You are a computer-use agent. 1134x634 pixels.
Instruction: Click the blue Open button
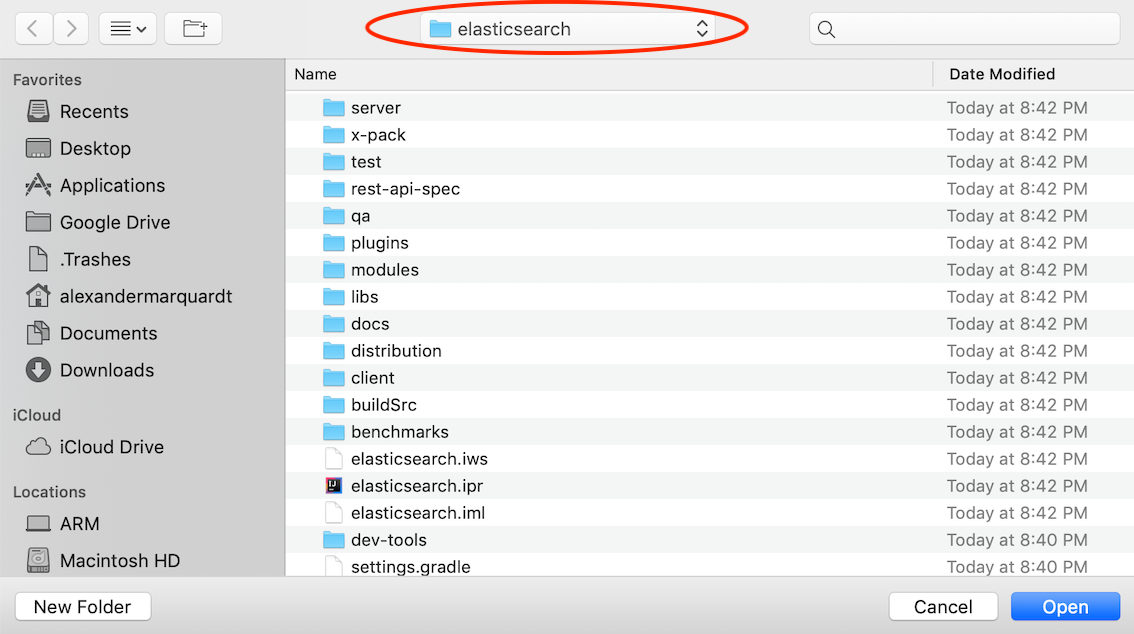[x=1065, y=607]
